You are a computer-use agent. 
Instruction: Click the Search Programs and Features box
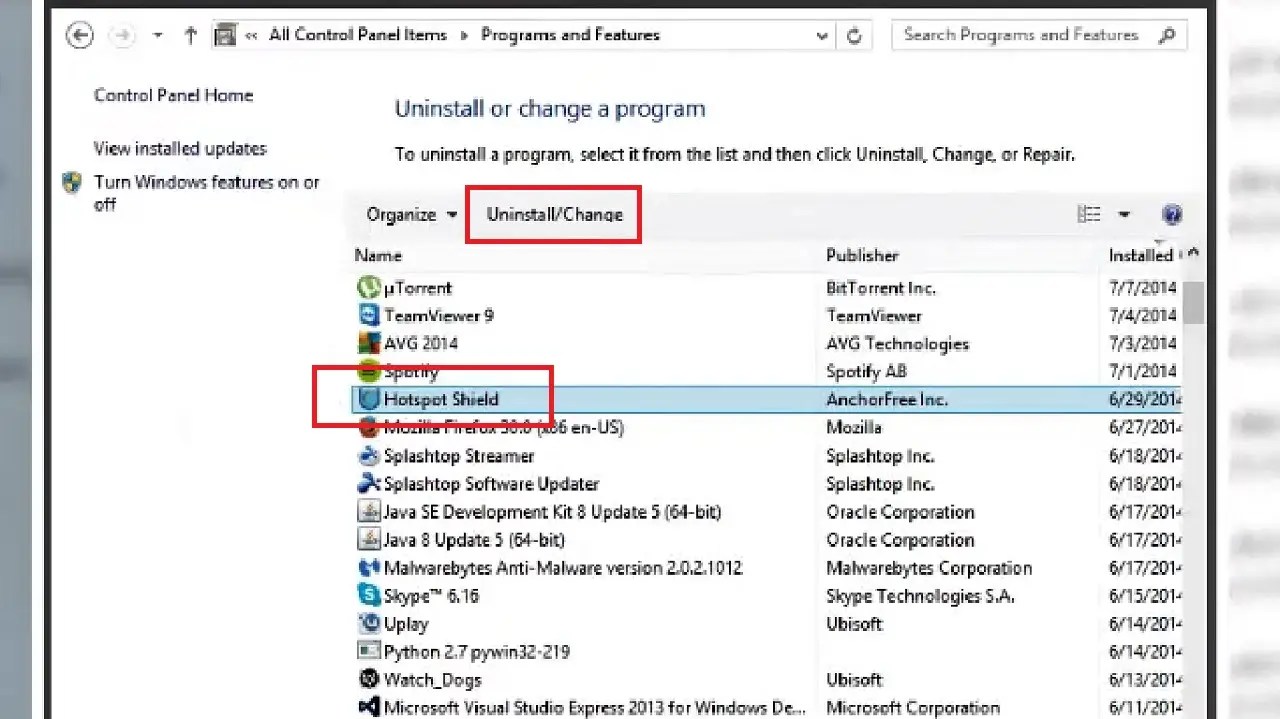pos(1038,35)
